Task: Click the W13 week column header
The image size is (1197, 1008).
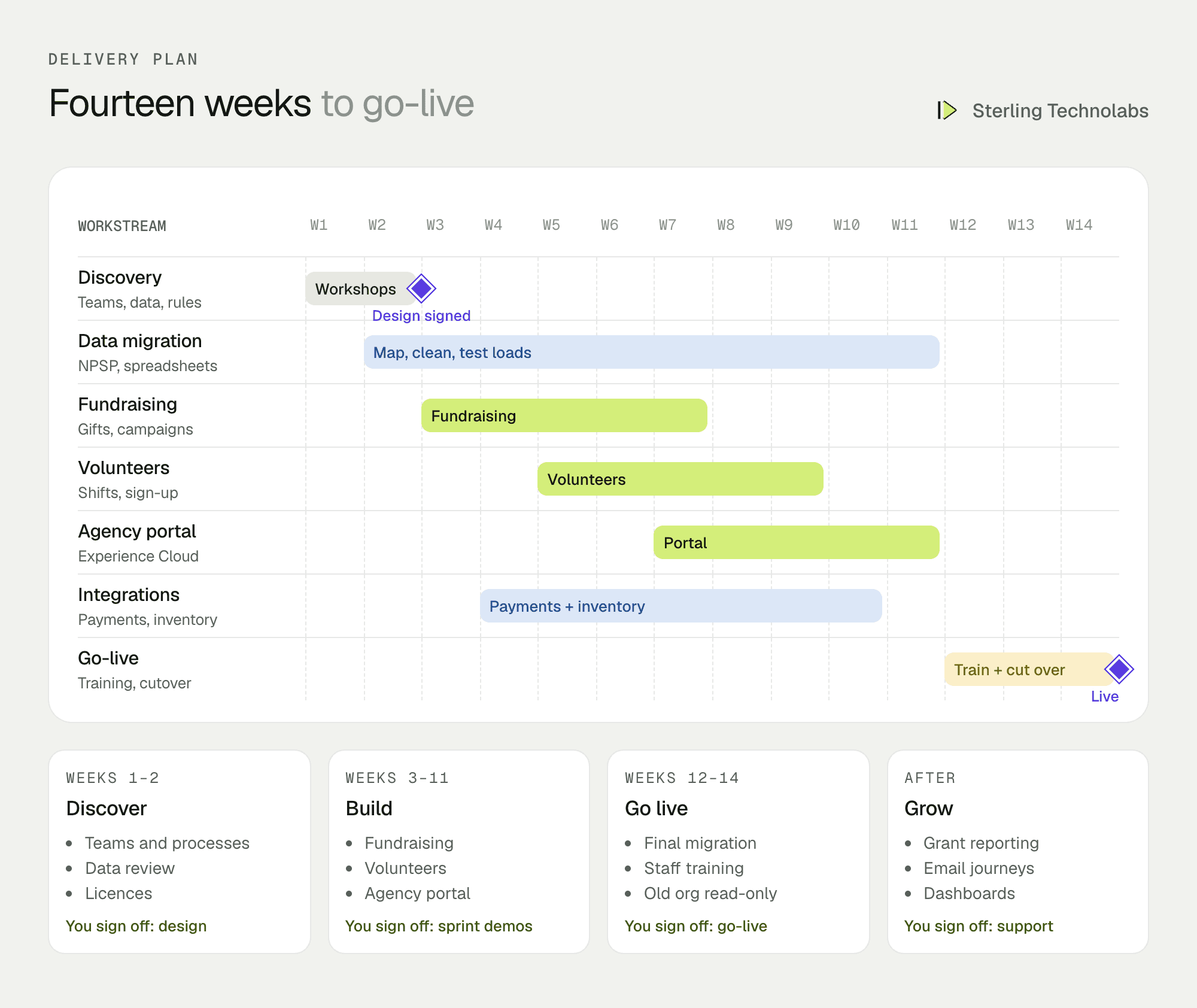Action: point(1020,225)
